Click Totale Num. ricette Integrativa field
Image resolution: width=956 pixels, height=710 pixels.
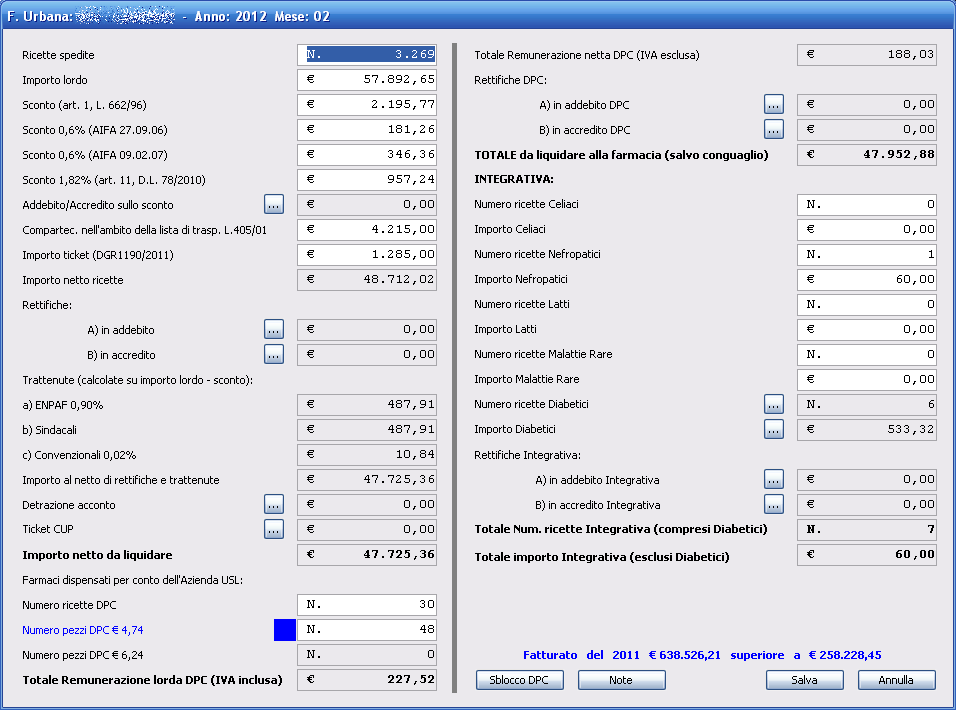click(x=867, y=529)
